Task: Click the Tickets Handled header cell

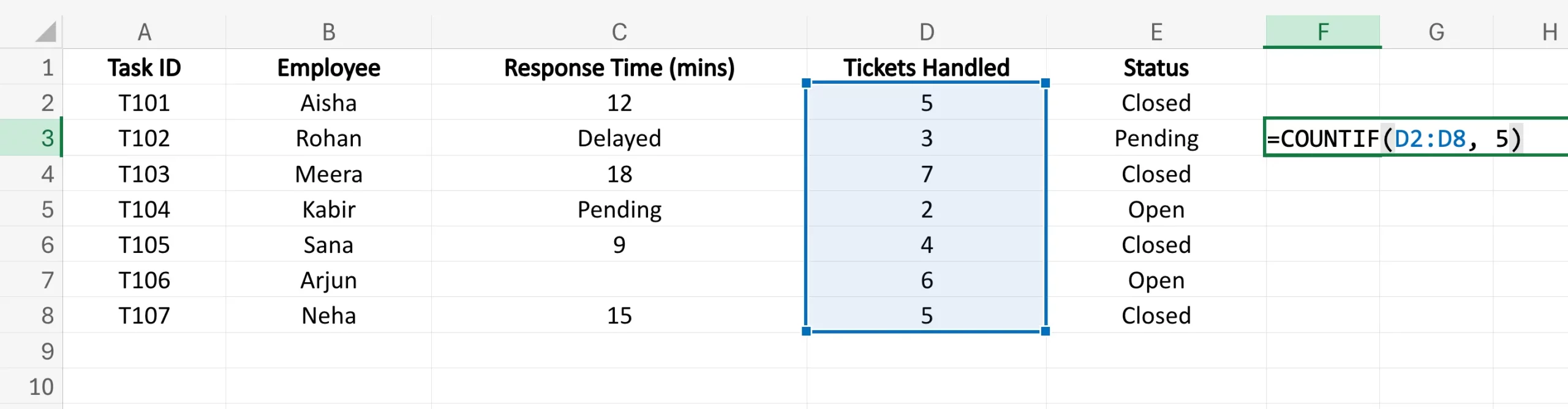Action: 926,67
